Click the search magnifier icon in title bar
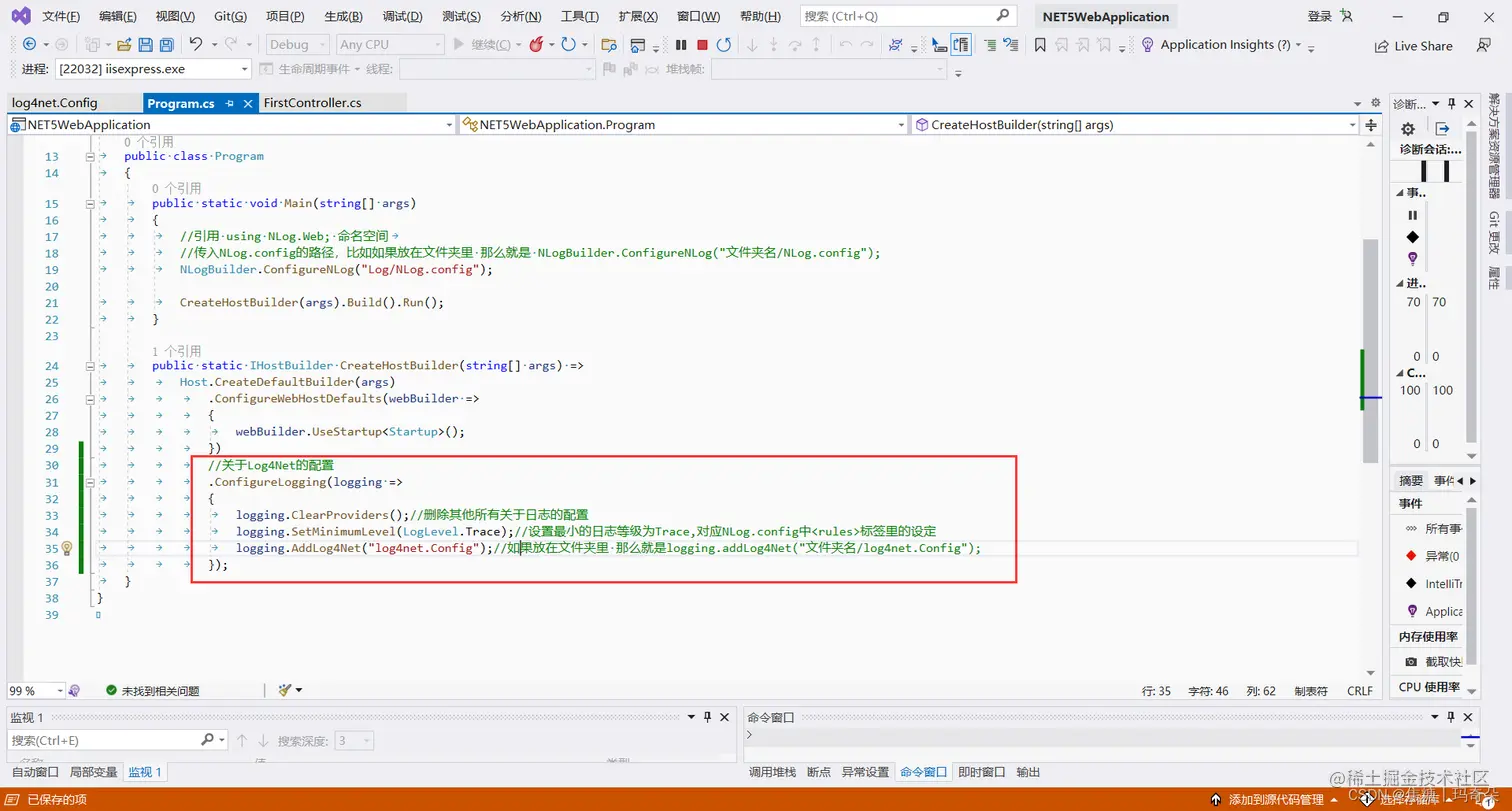Viewport: 1512px width, 811px height. click(x=1003, y=15)
